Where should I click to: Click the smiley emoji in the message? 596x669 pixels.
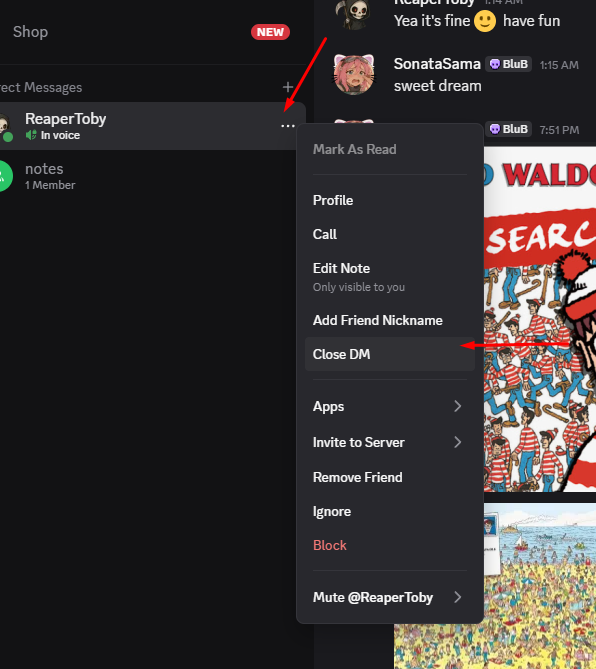(x=485, y=21)
